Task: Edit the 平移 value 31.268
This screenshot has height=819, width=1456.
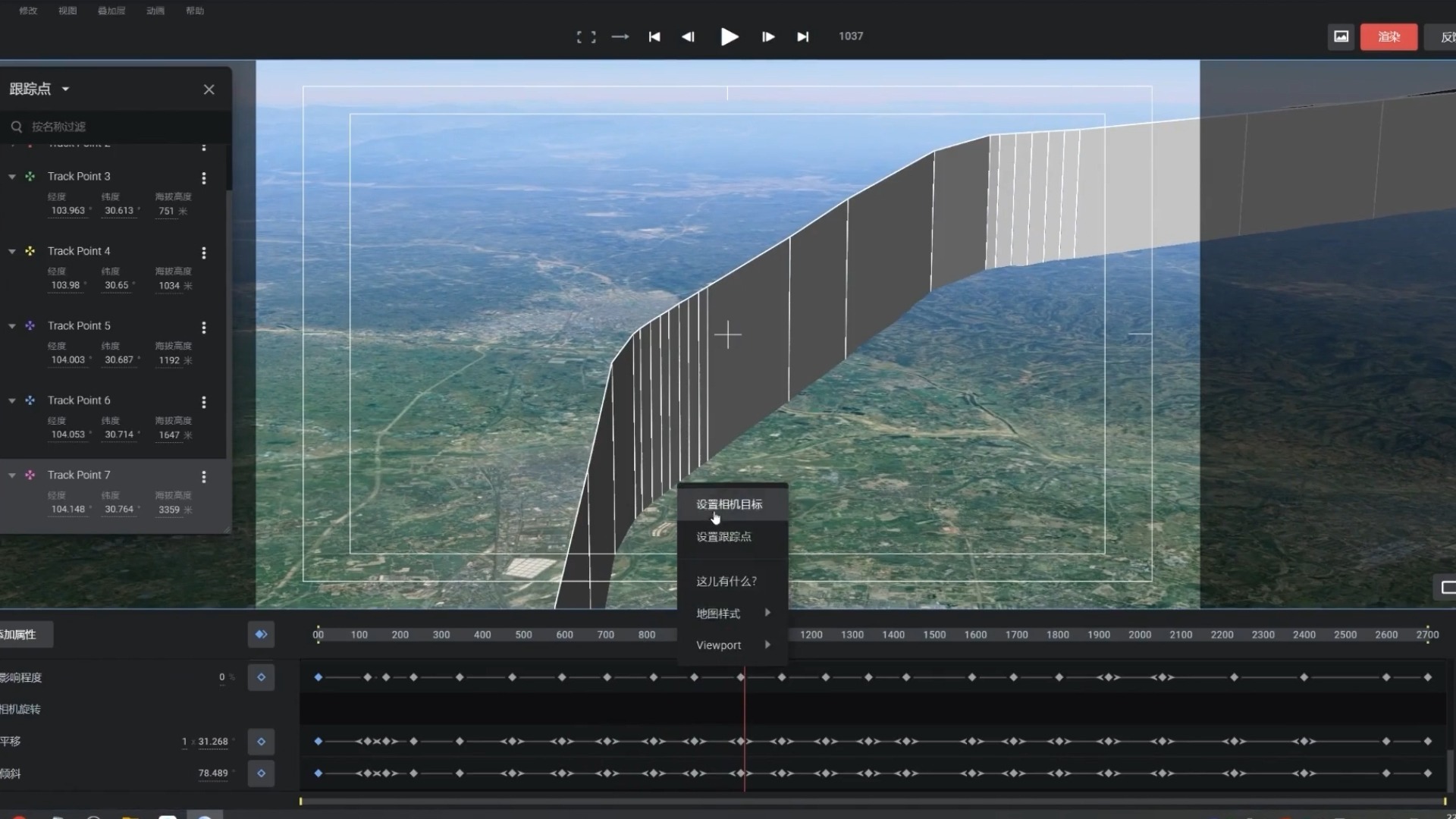Action: (213, 742)
